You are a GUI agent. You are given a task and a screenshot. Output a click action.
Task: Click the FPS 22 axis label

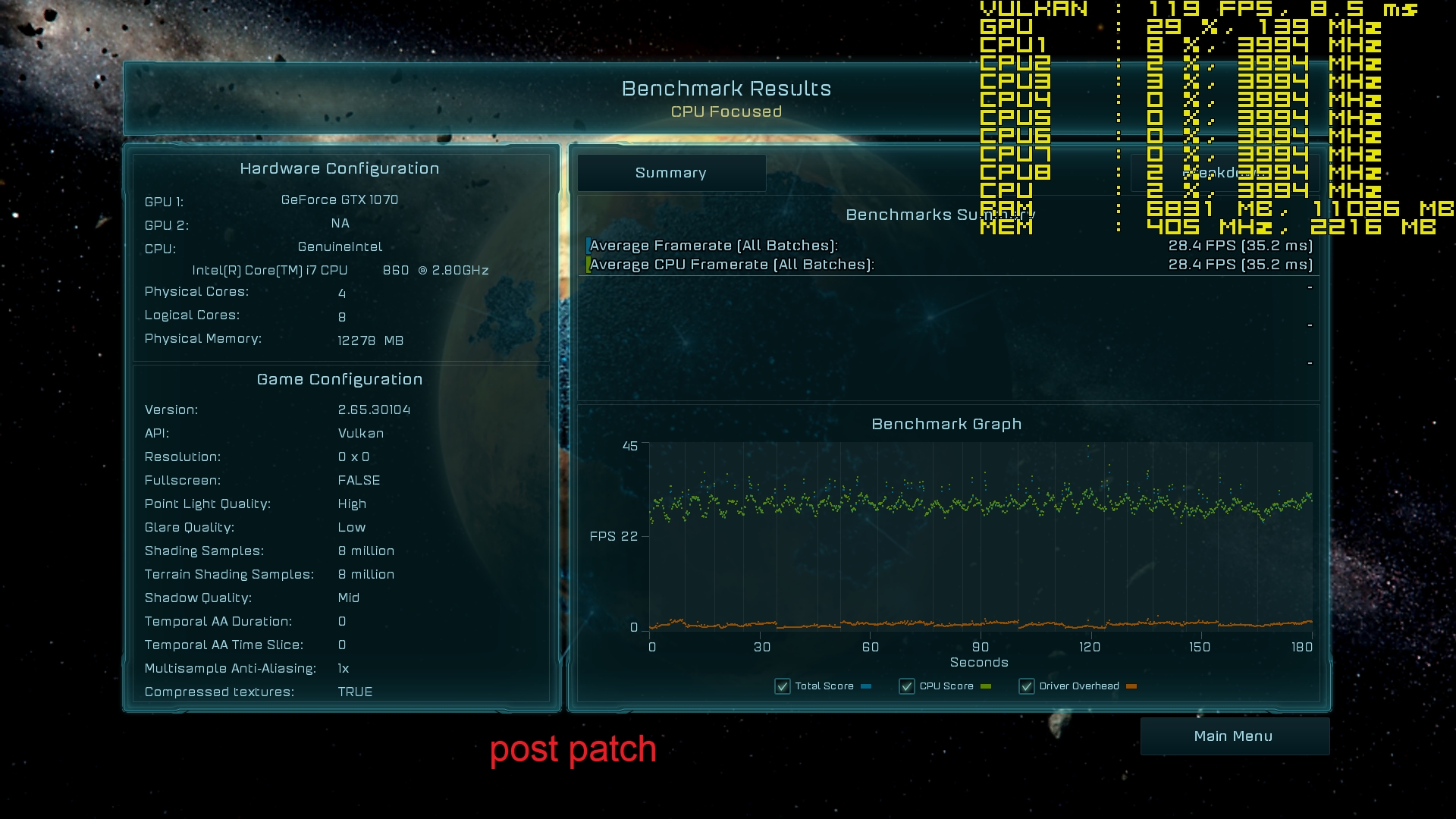tap(613, 536)
